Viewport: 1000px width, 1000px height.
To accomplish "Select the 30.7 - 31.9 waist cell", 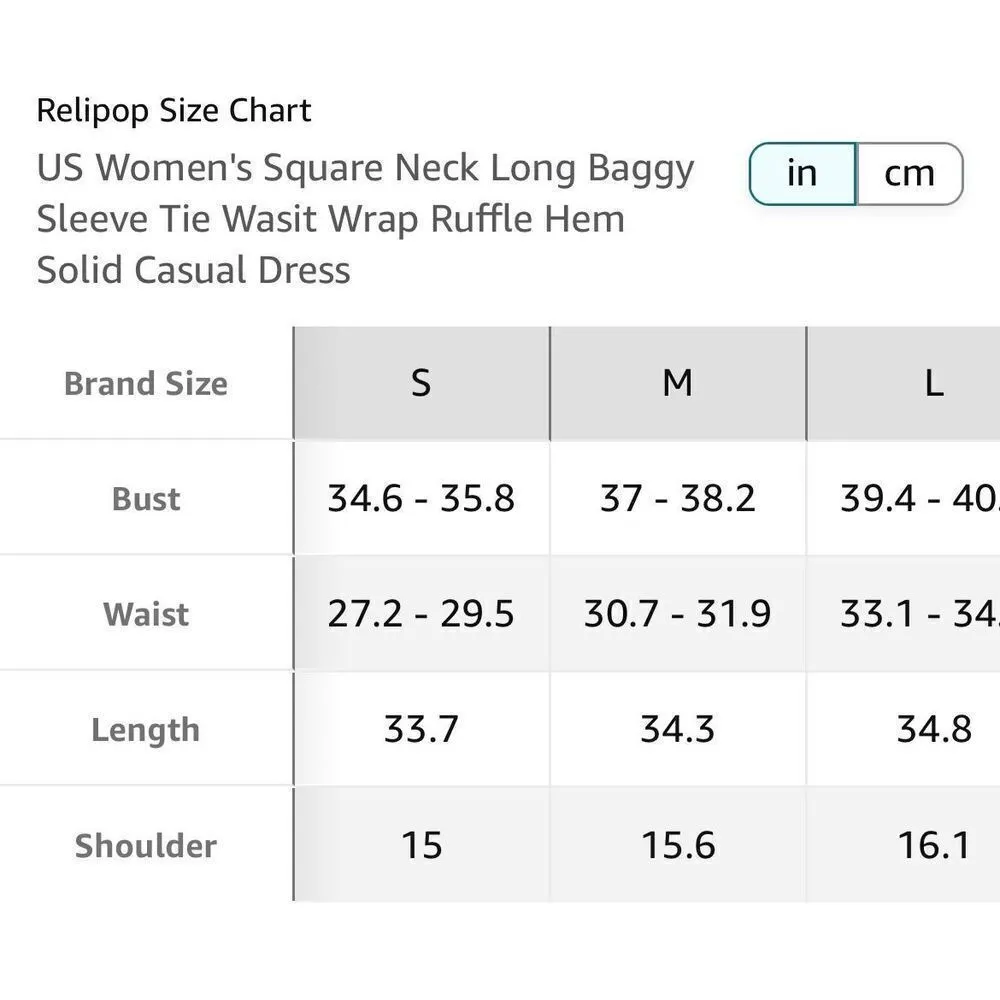I will pos(678,614).
